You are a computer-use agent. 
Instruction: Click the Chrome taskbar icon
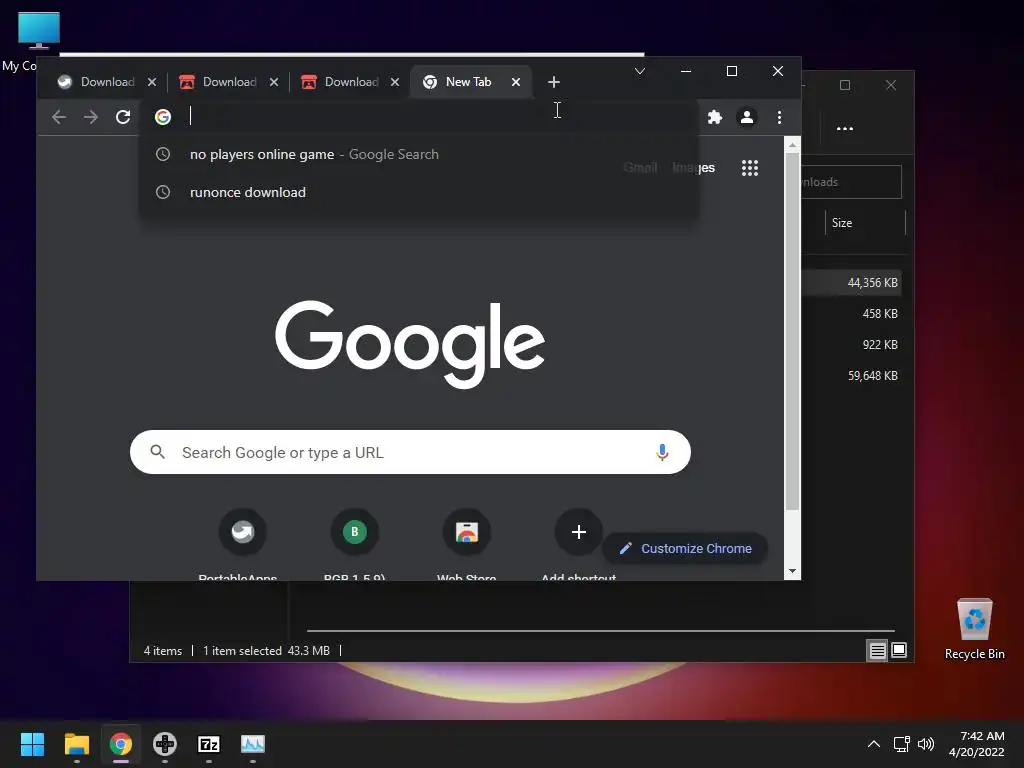[x=121, y=744]
